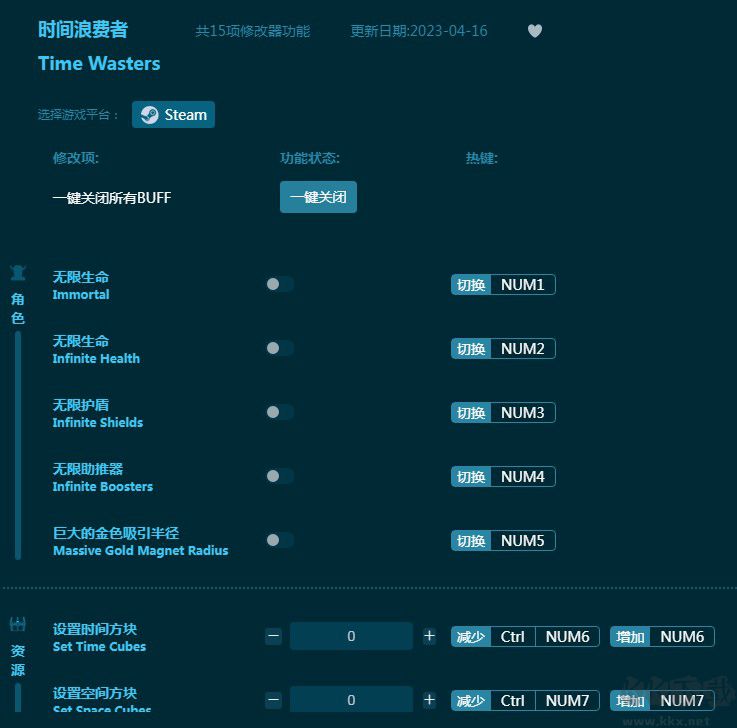Enable the Infinite Health toggle

[x=280, y=348]
